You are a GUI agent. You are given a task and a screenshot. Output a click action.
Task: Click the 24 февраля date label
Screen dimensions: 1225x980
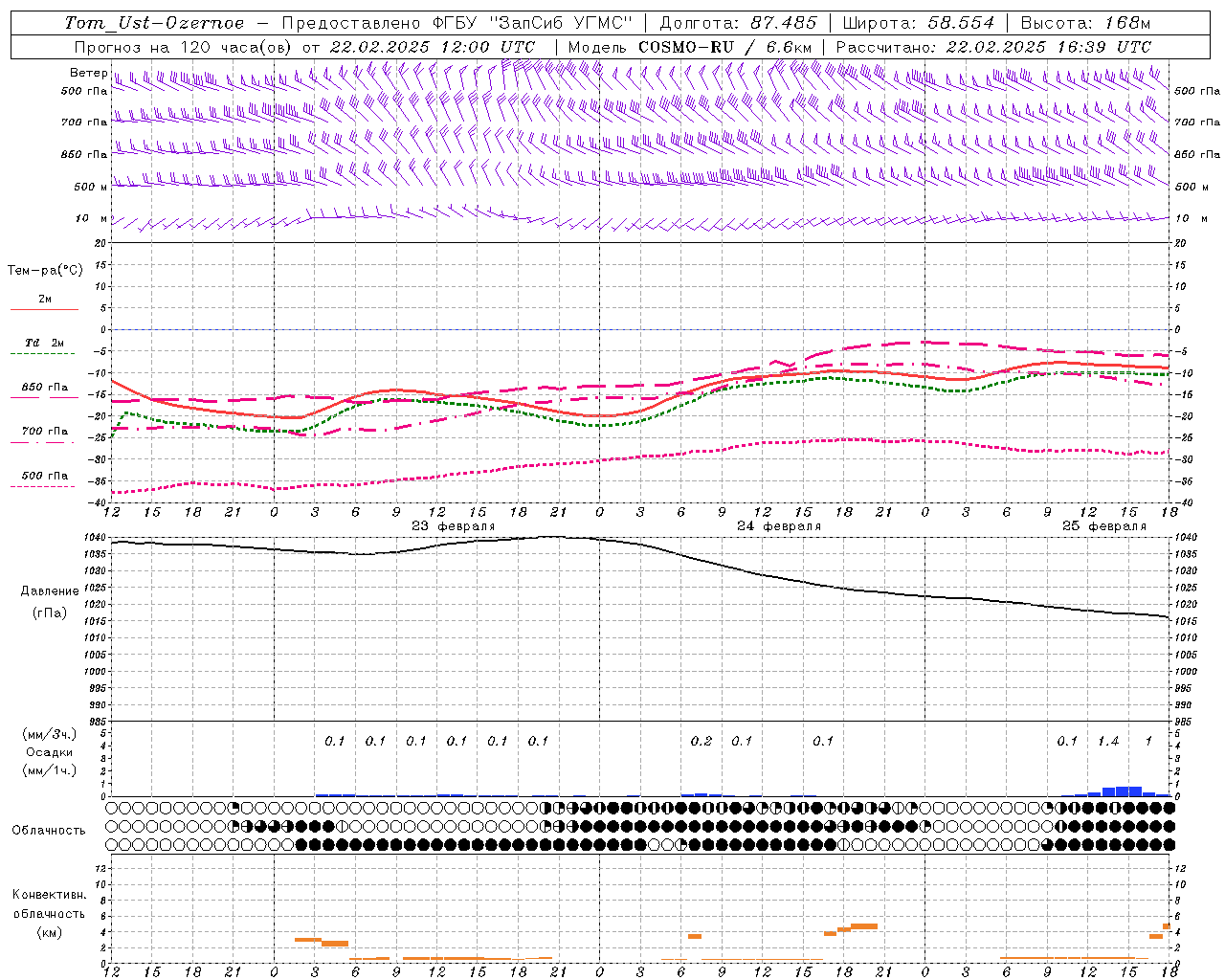pyautogui.click(x=779, y=526)
